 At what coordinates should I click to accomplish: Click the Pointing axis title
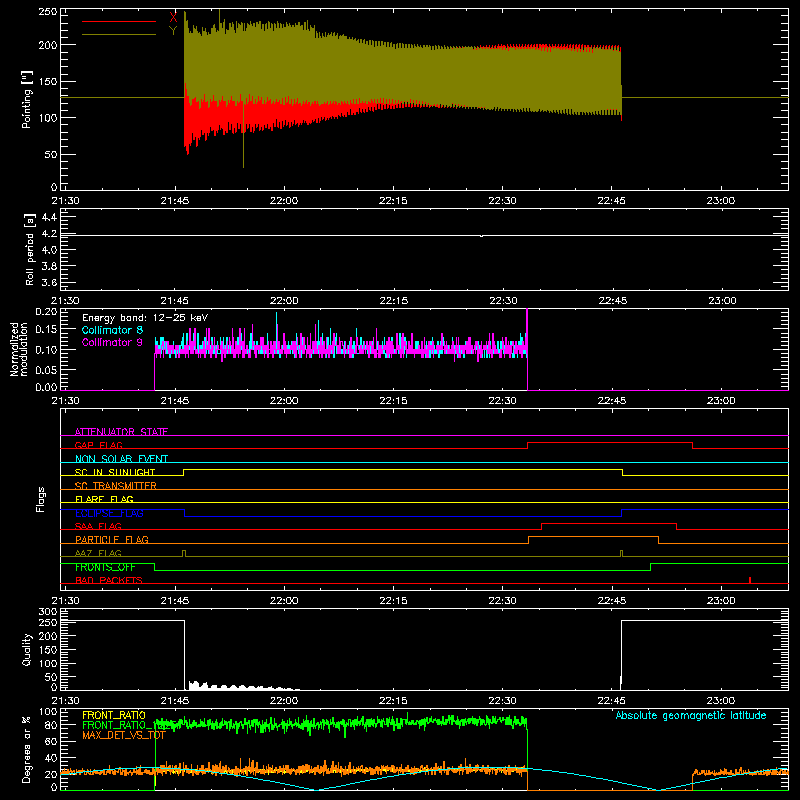27,99
